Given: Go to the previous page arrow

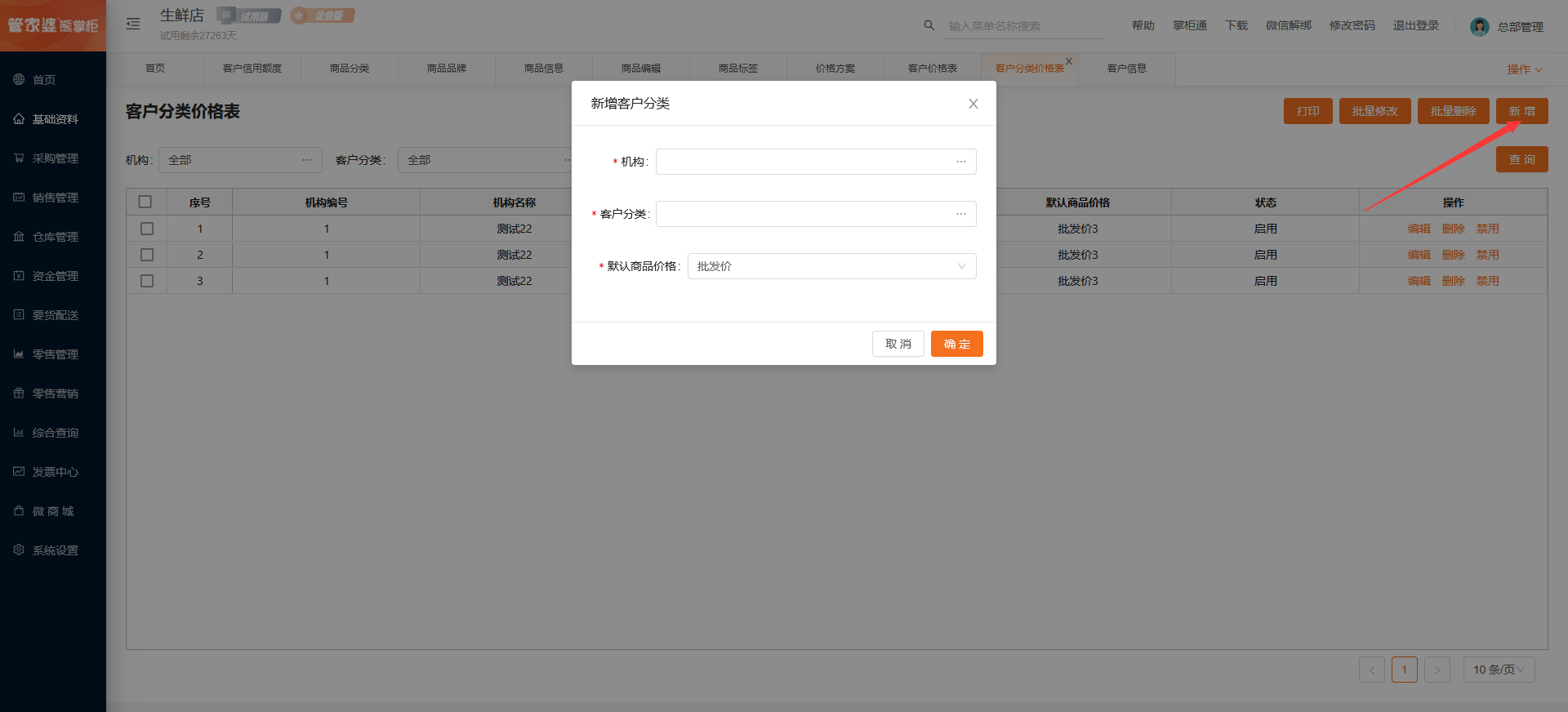Looking at the screenshot, I should (1372, 670).
